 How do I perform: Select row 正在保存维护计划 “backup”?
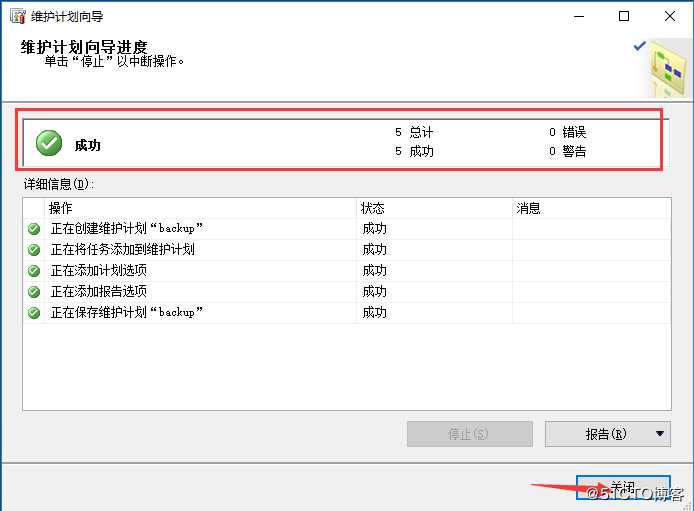[347, 313]
